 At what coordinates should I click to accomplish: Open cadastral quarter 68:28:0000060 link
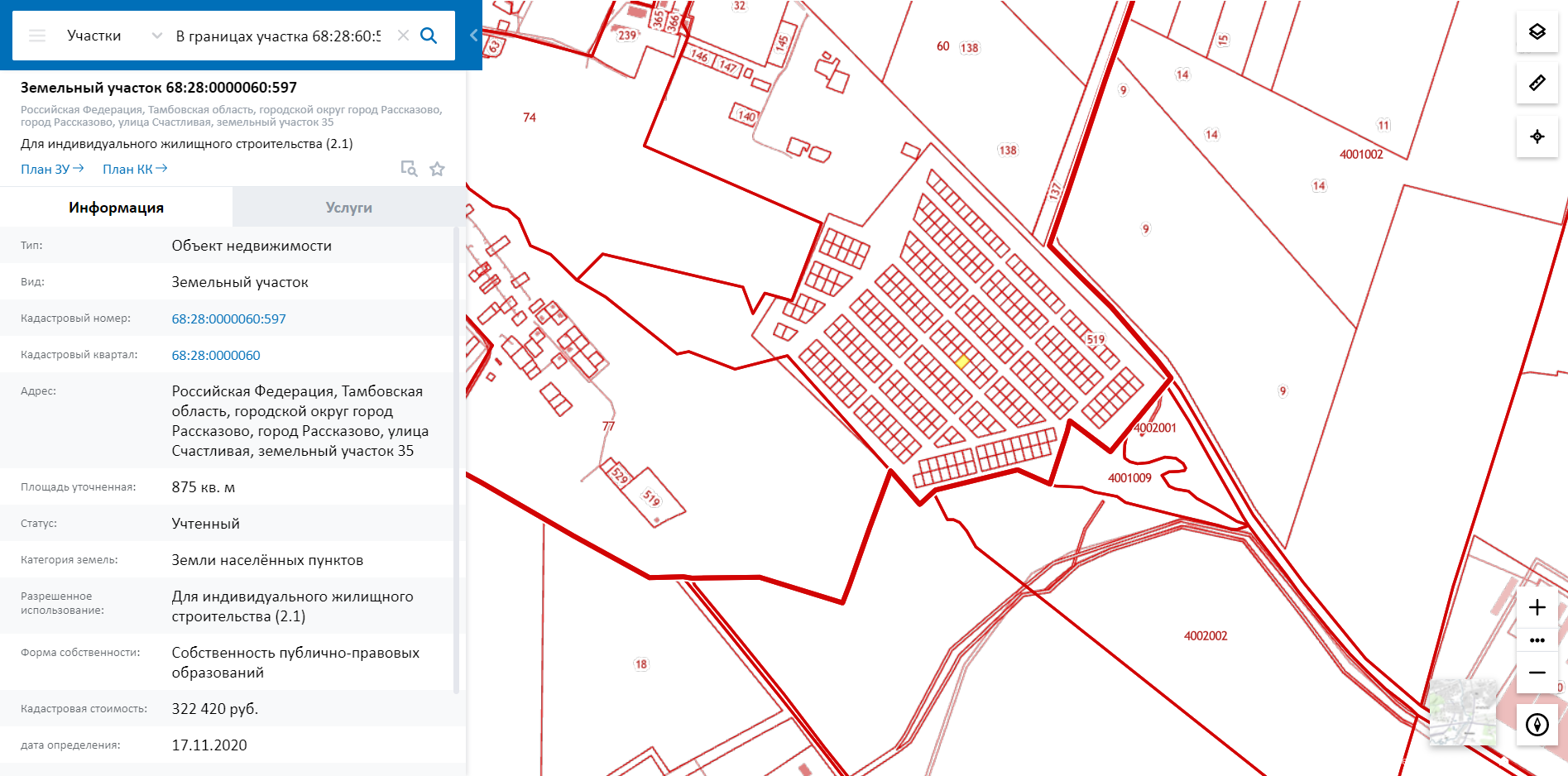tap(216, 355)
